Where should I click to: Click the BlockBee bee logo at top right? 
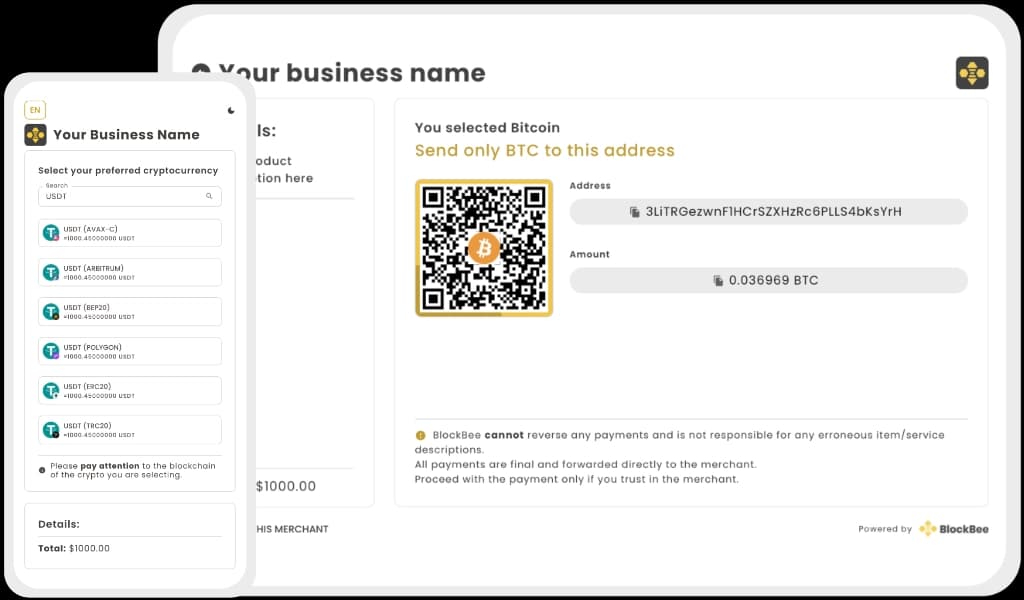point(972,72)
